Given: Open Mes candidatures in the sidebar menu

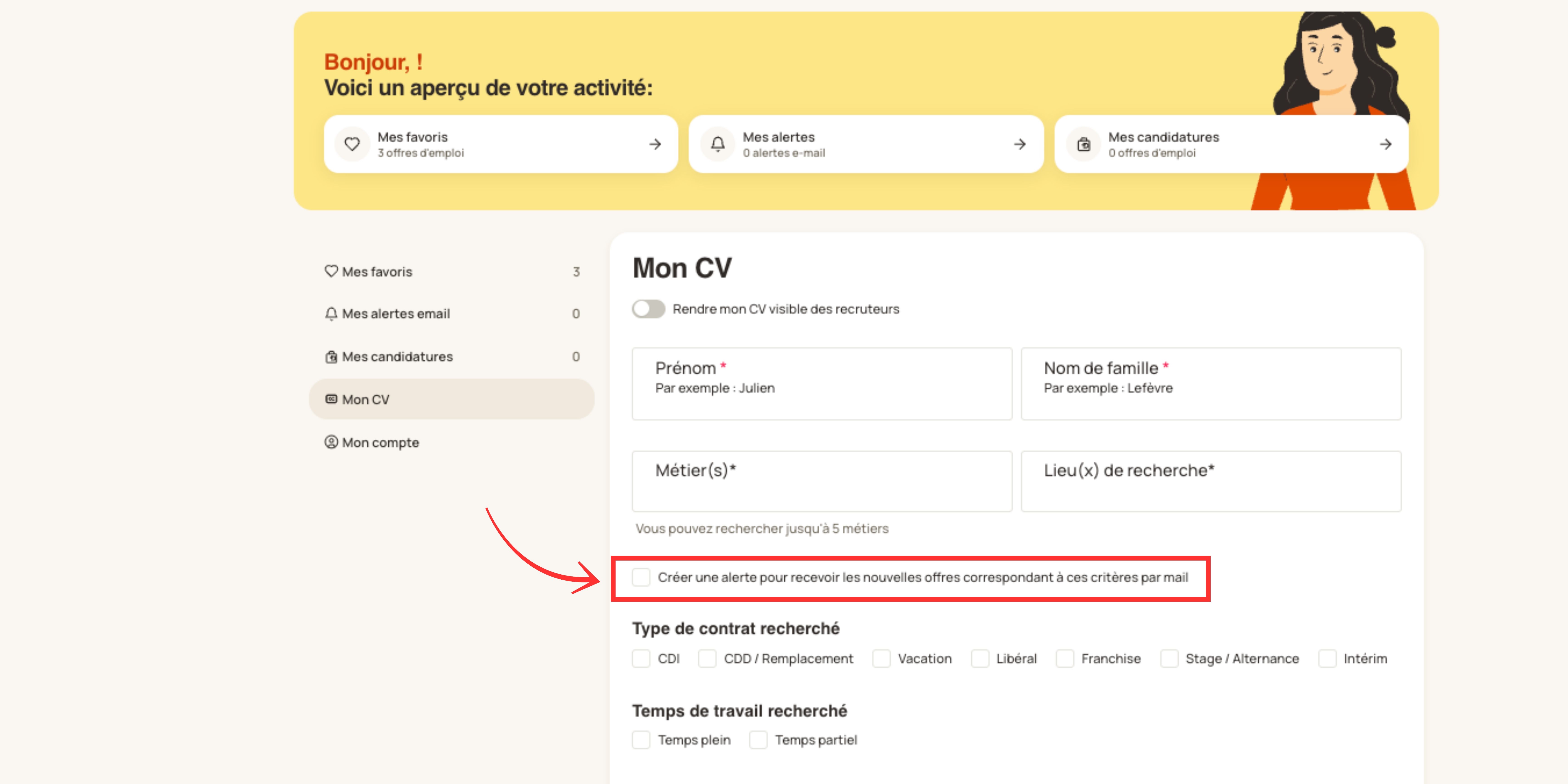Looking at the screenshot, I should [452, 357].
